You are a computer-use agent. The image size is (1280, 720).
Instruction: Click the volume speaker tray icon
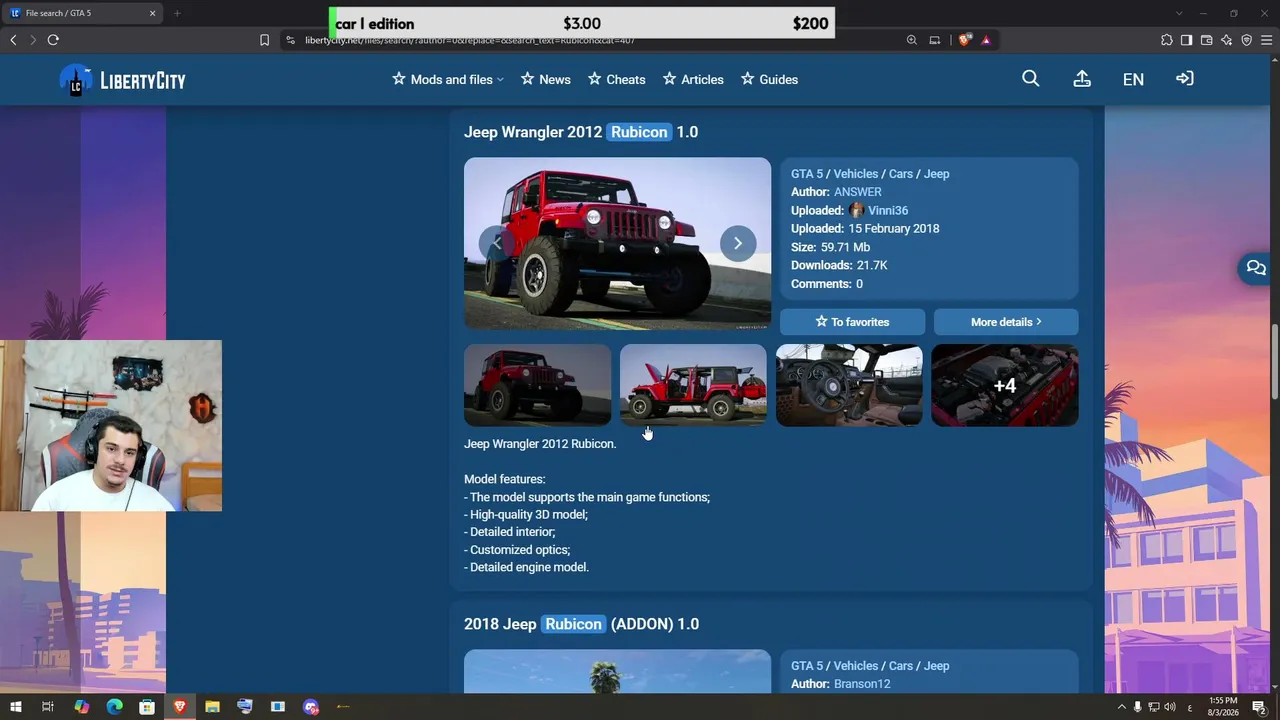point(1170,707)
